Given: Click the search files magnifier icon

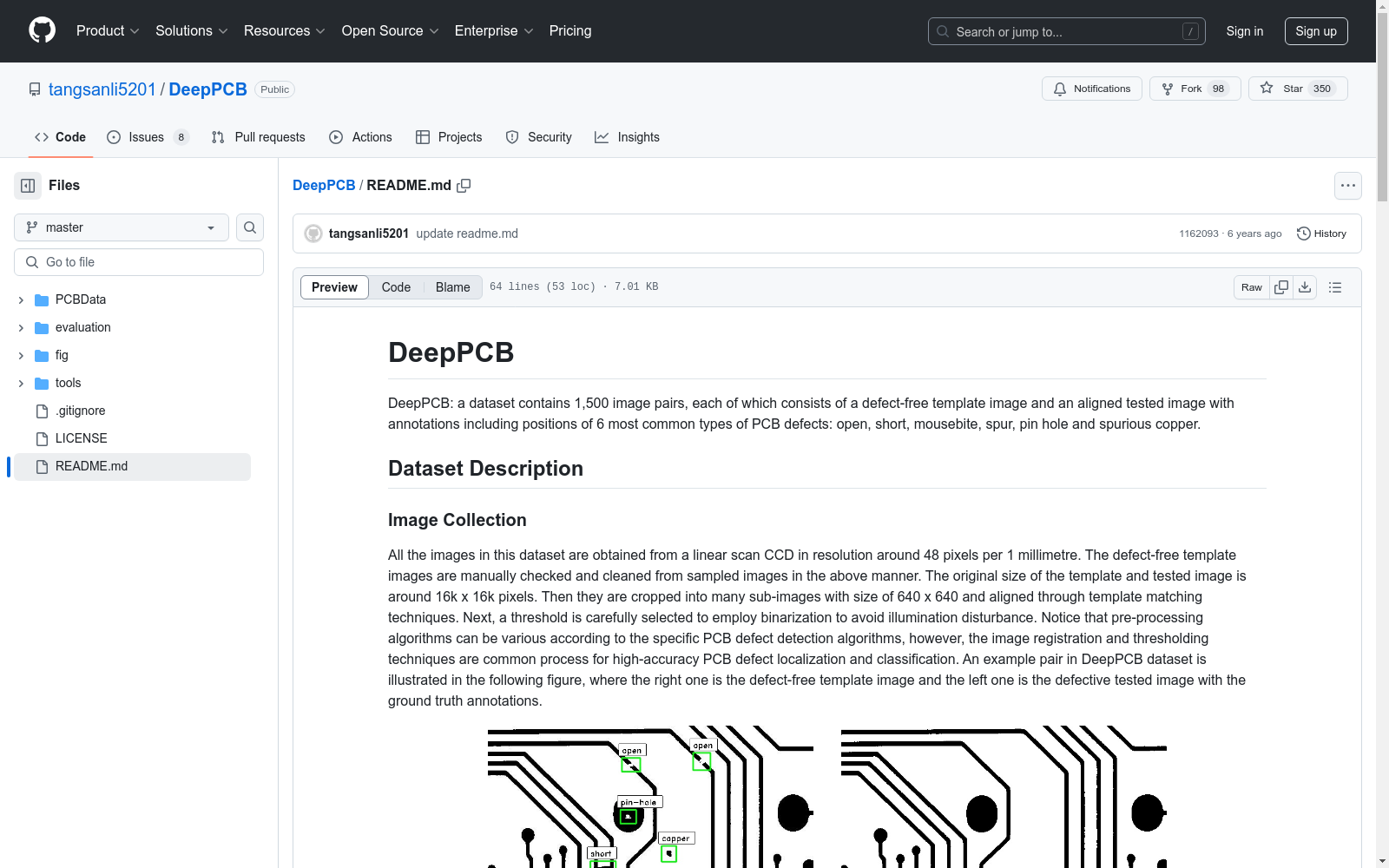Looking at the screenshot, I should click(250, 227).
